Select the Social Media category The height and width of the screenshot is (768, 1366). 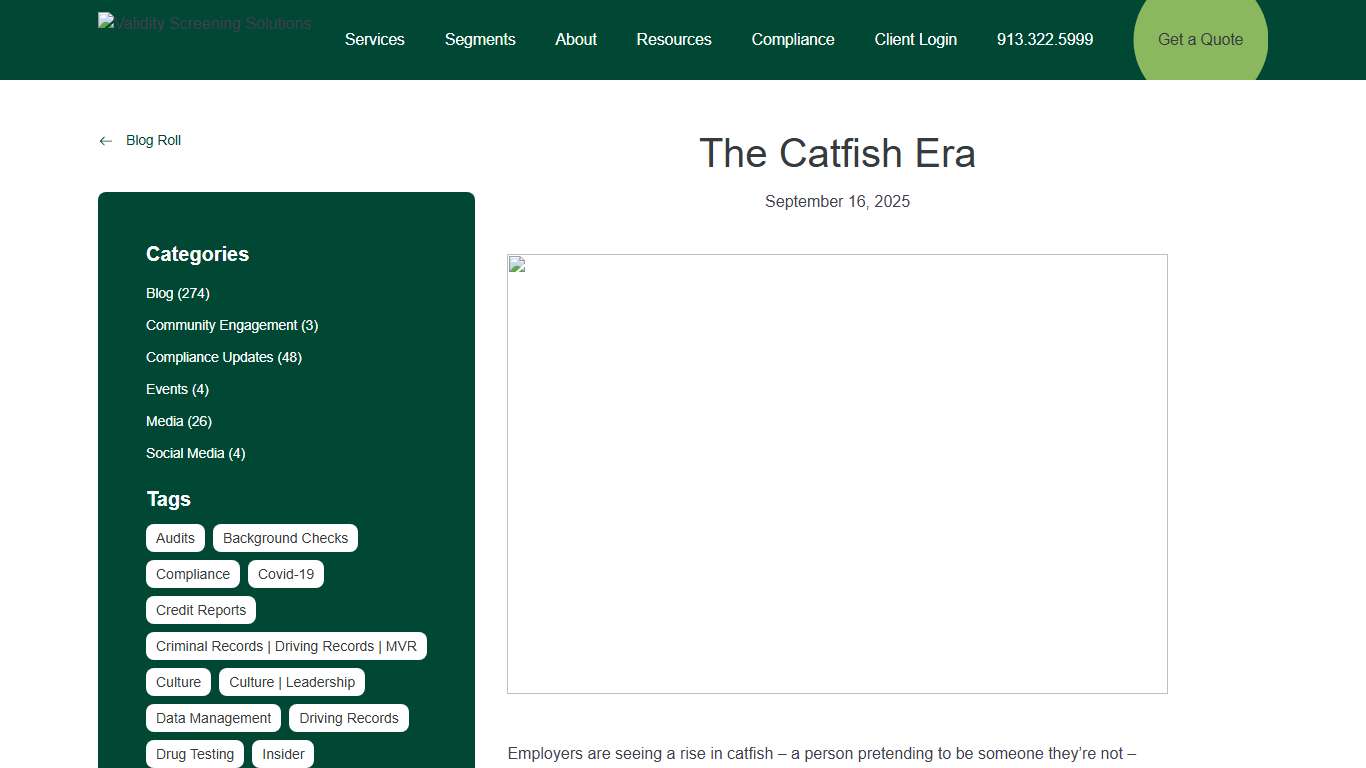tap(195, 453)
